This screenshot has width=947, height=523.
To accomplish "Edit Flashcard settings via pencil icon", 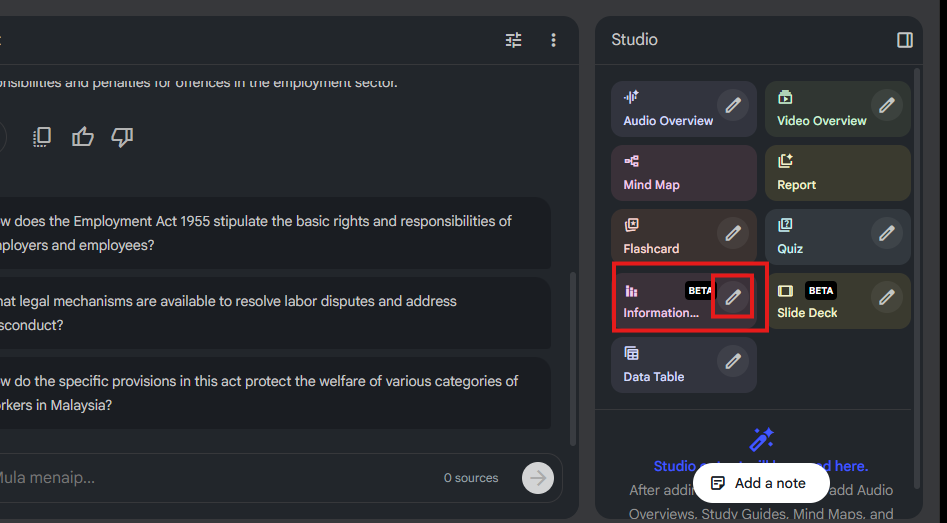I will (733, 233).
